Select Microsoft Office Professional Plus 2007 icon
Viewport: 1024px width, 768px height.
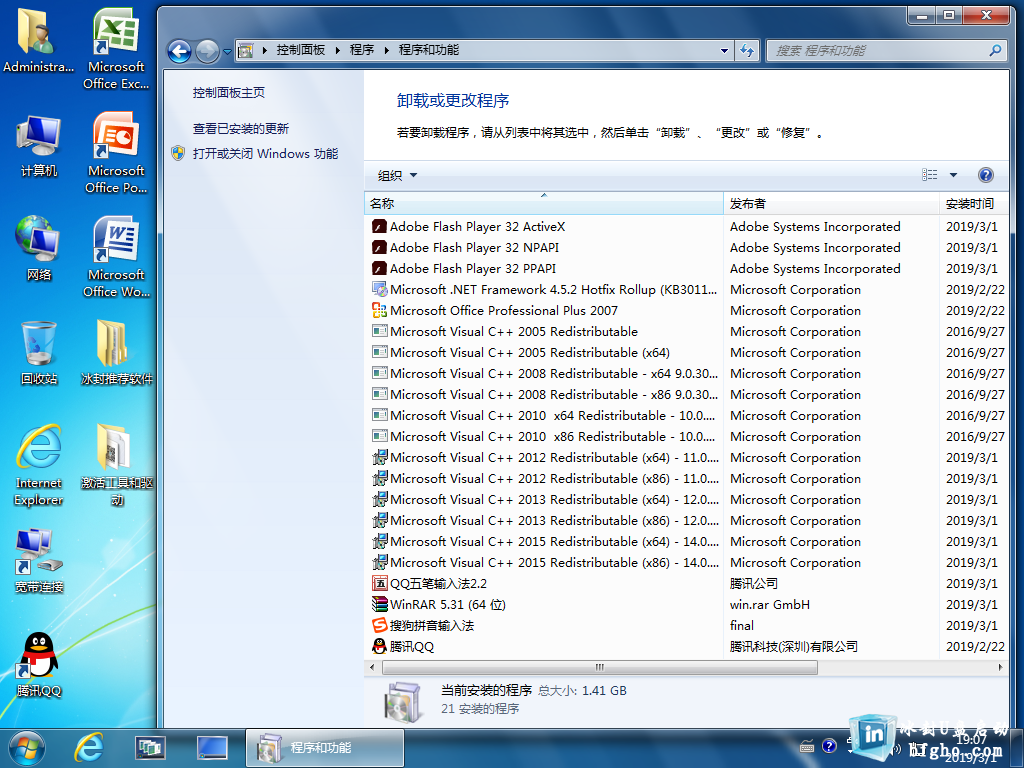point(379,311)
